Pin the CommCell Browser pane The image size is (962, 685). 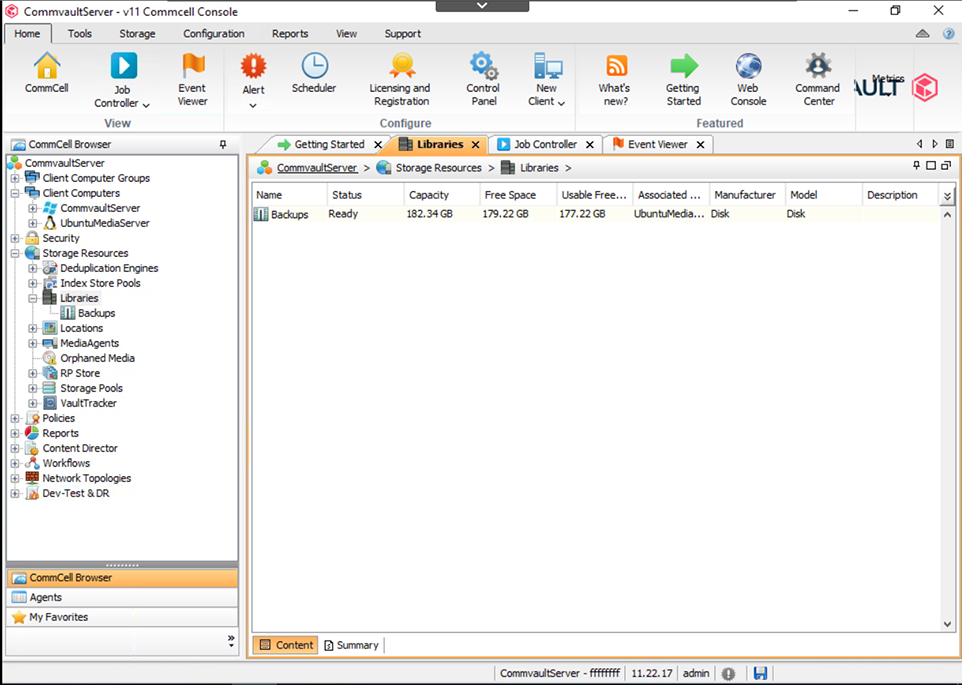click(x=223, y=144)
